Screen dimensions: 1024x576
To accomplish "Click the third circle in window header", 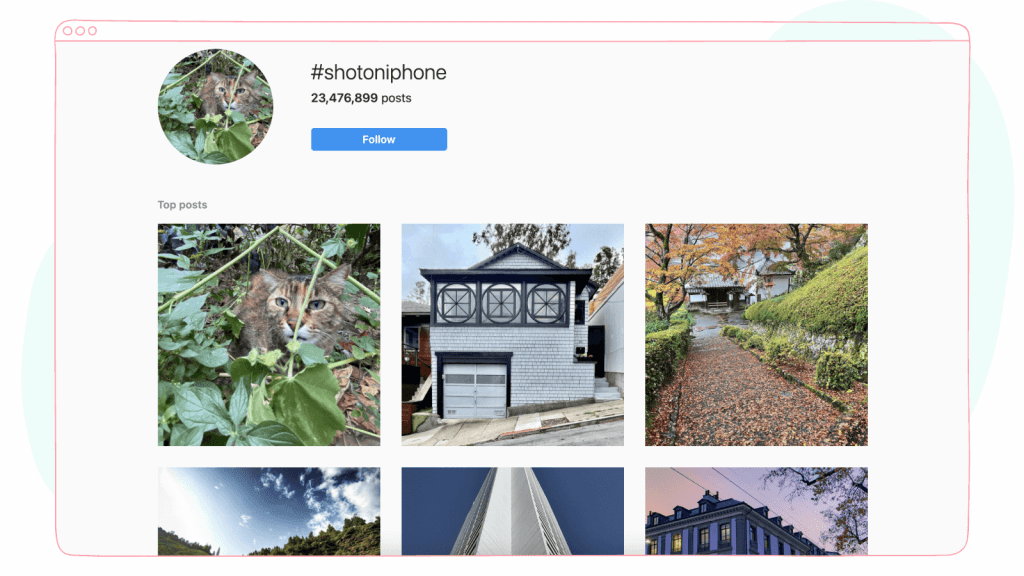I will [x=92, y=31].
